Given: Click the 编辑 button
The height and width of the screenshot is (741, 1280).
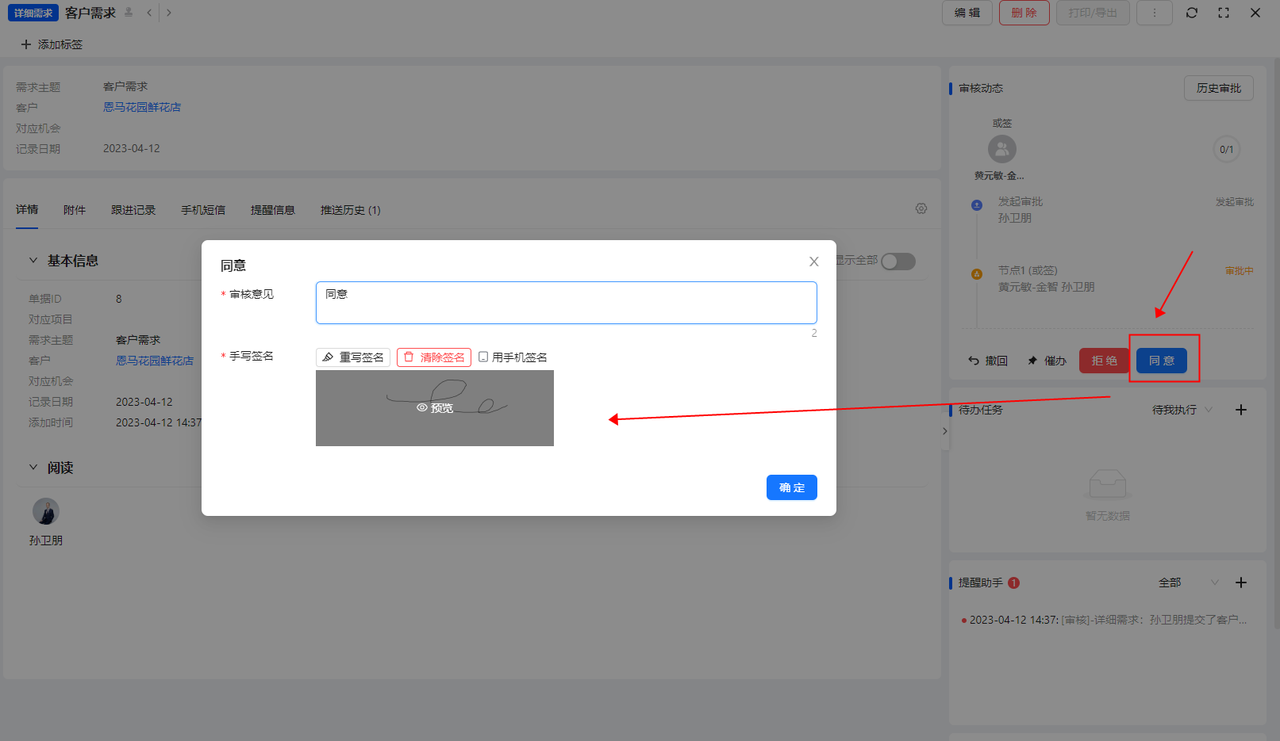Looking at the screenshot, I should tap(967, 13).
